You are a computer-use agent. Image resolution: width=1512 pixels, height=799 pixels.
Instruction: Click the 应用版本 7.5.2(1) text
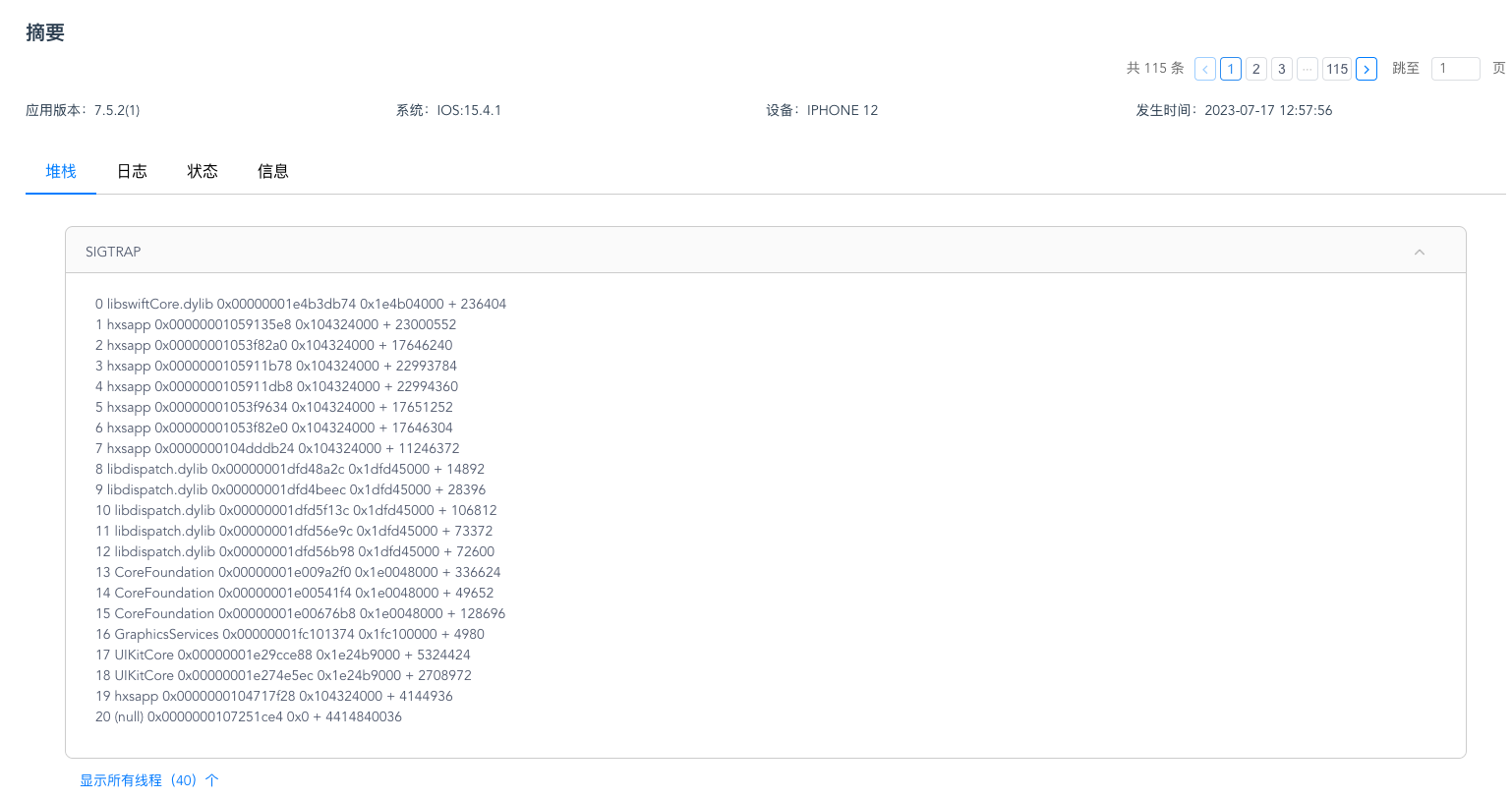tap(83, 110)
